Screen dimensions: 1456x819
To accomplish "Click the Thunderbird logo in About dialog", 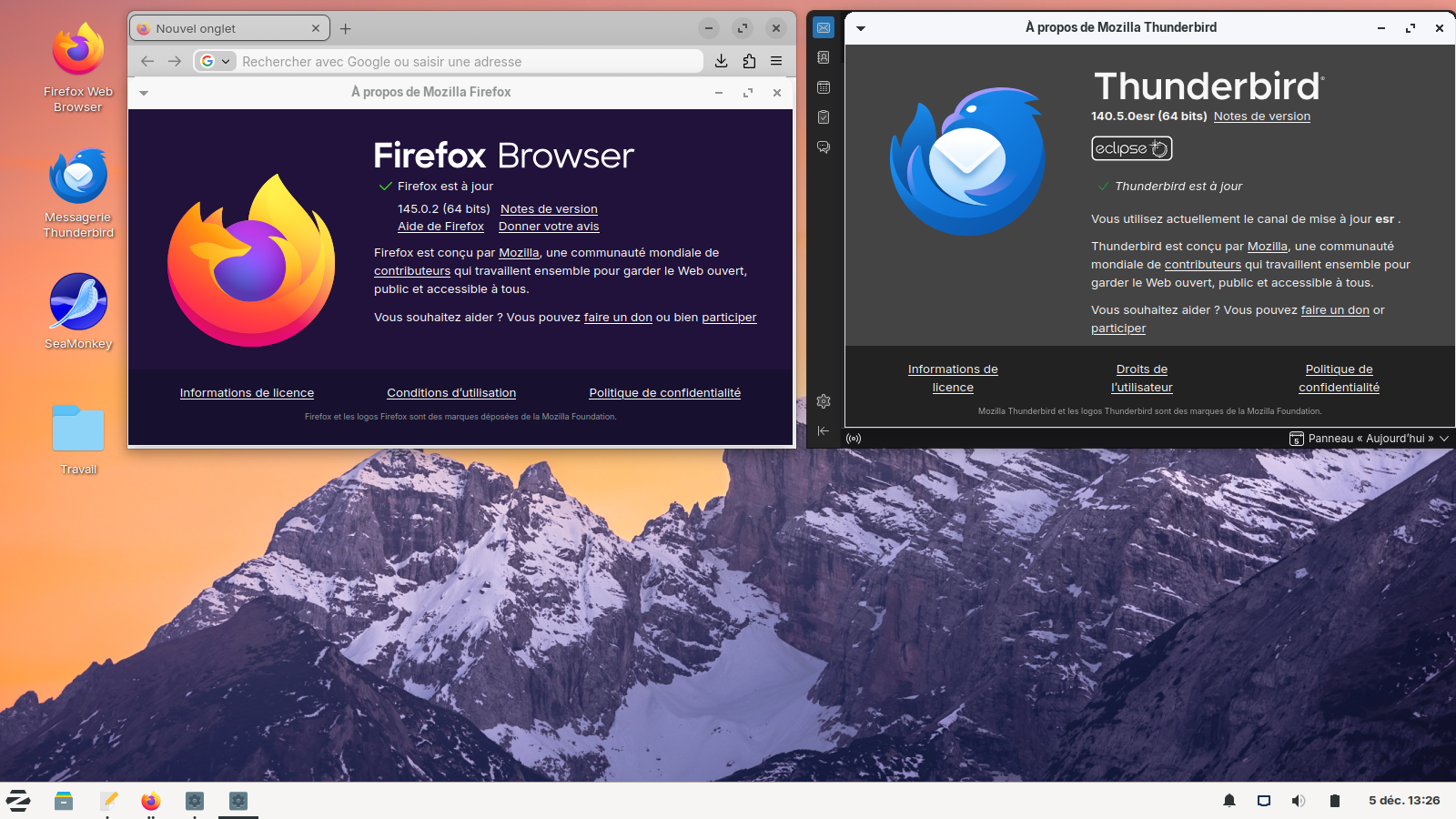I will 967,161.
